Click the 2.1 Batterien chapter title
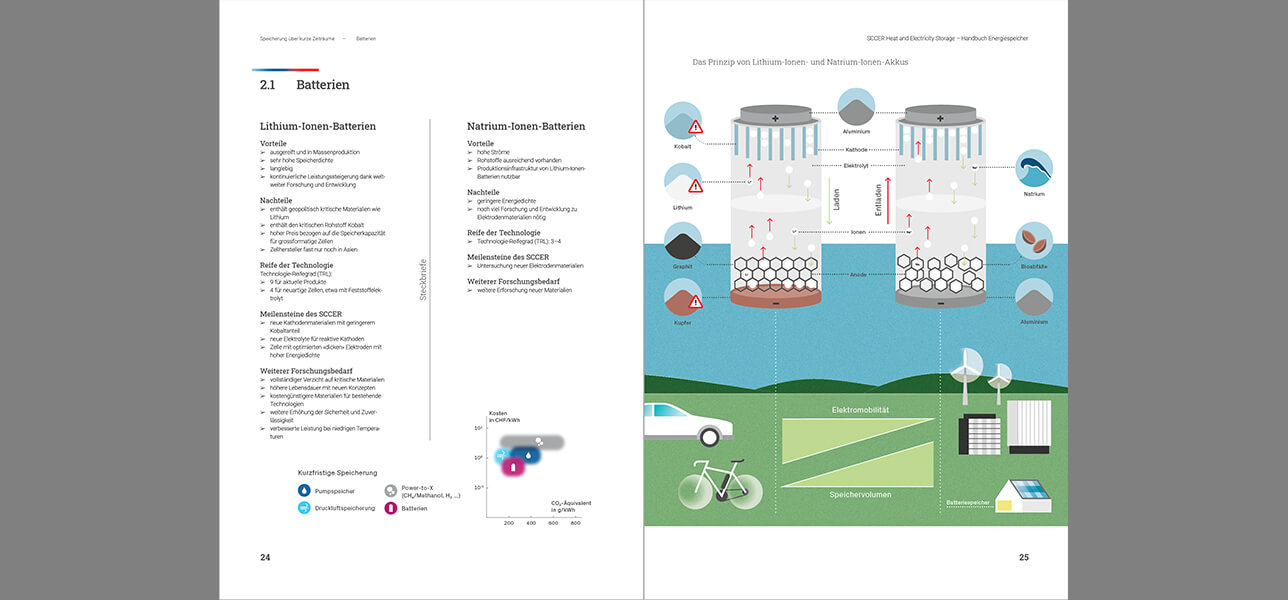 click(x=304, y=86)
